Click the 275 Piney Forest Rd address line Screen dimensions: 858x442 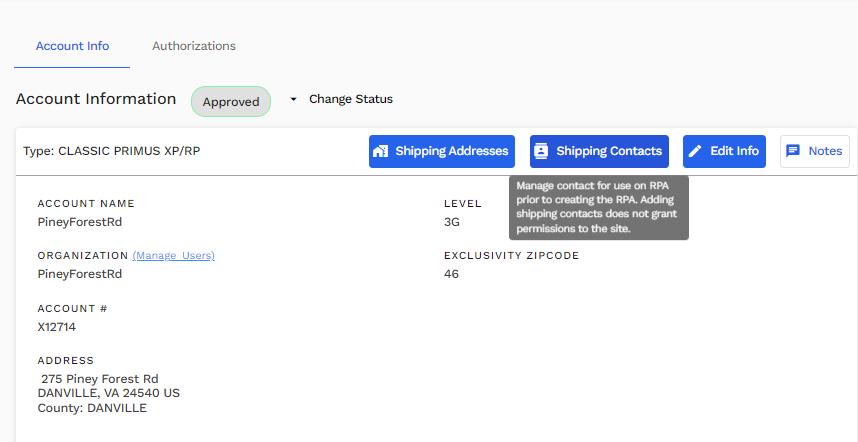click(x=99, y=379)
